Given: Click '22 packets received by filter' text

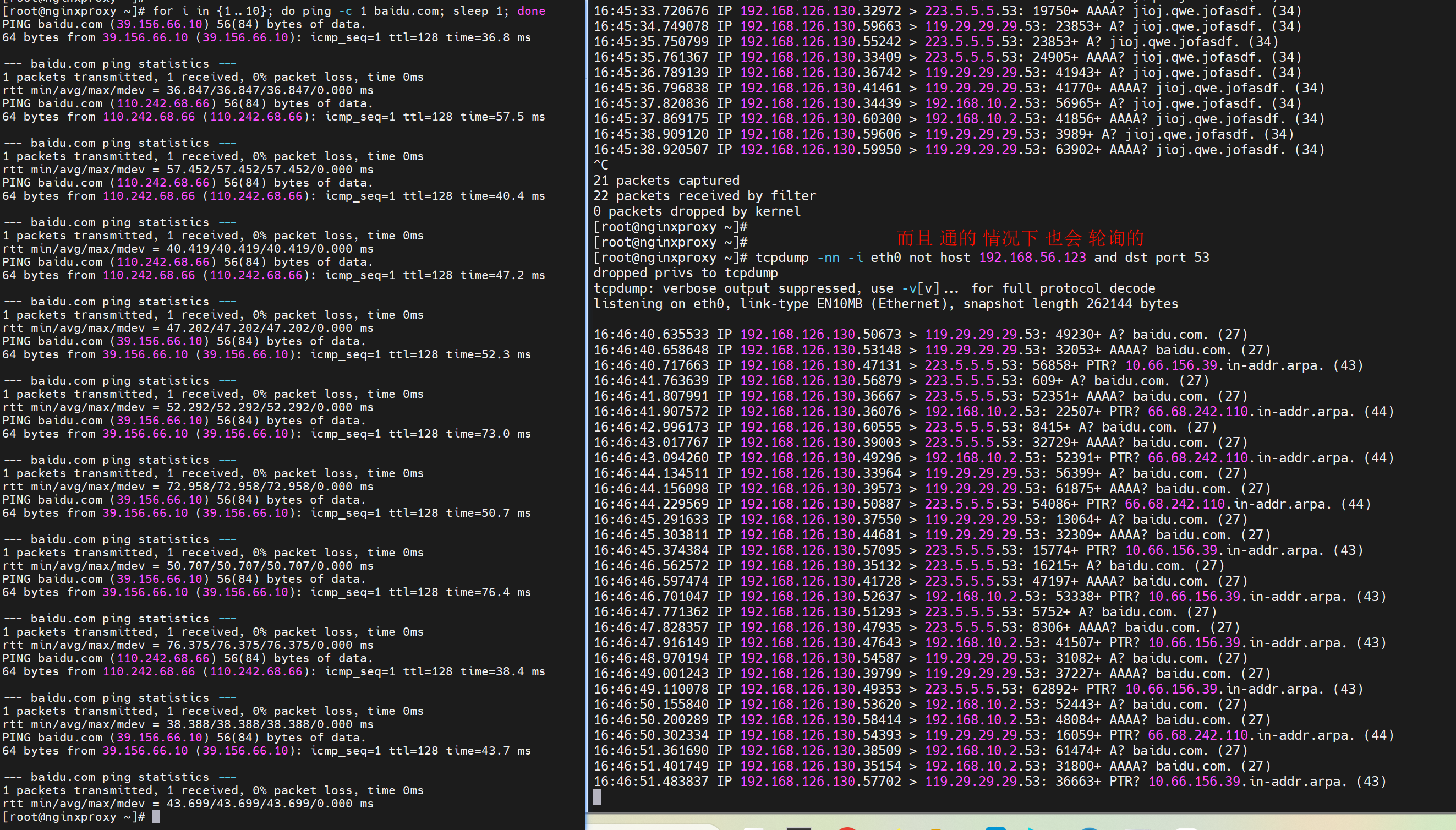Looking at the screenshot, I should click(704, 196).
